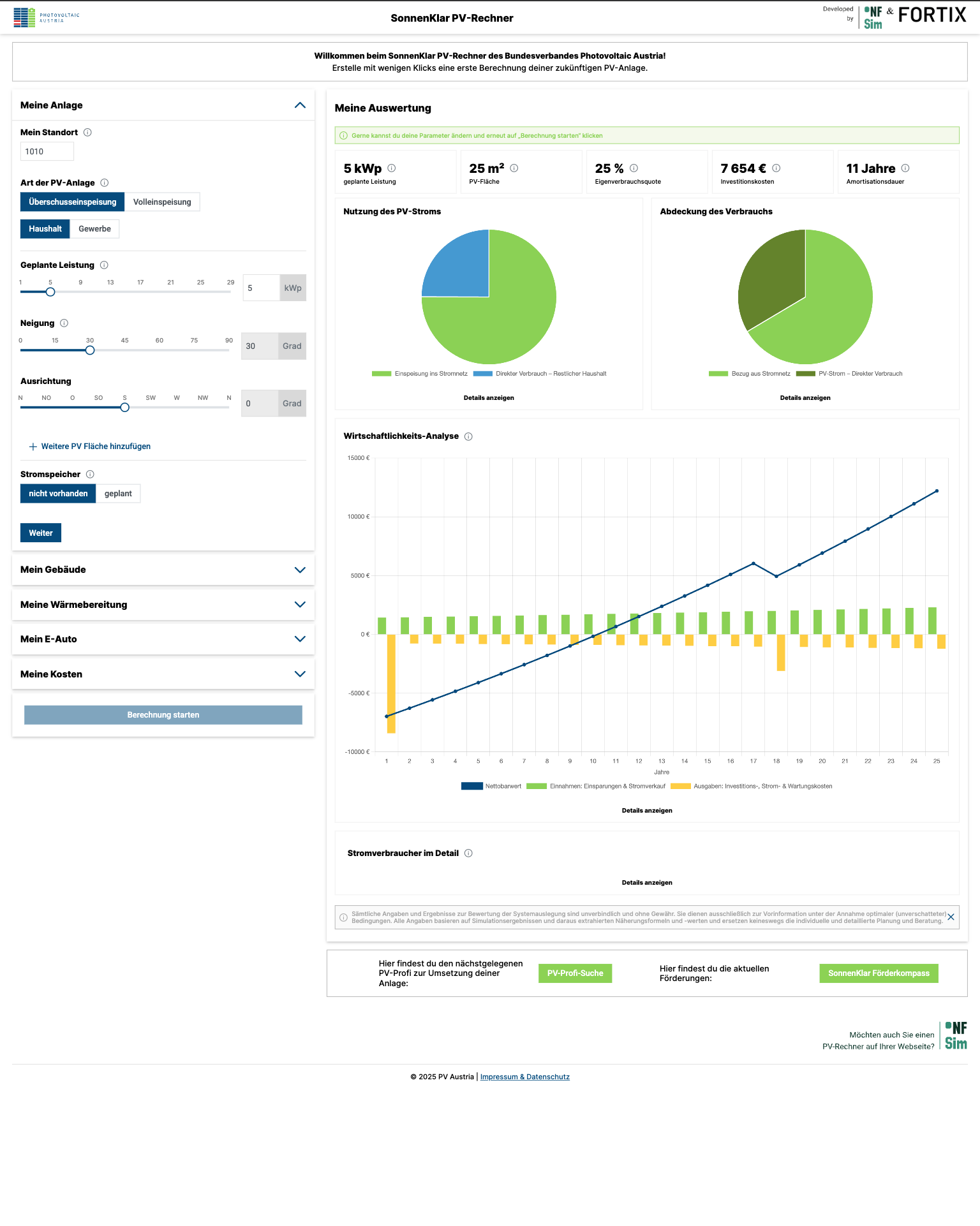
Task: Switch to Gewerbe usage type
Action: (x=94, y=229)
